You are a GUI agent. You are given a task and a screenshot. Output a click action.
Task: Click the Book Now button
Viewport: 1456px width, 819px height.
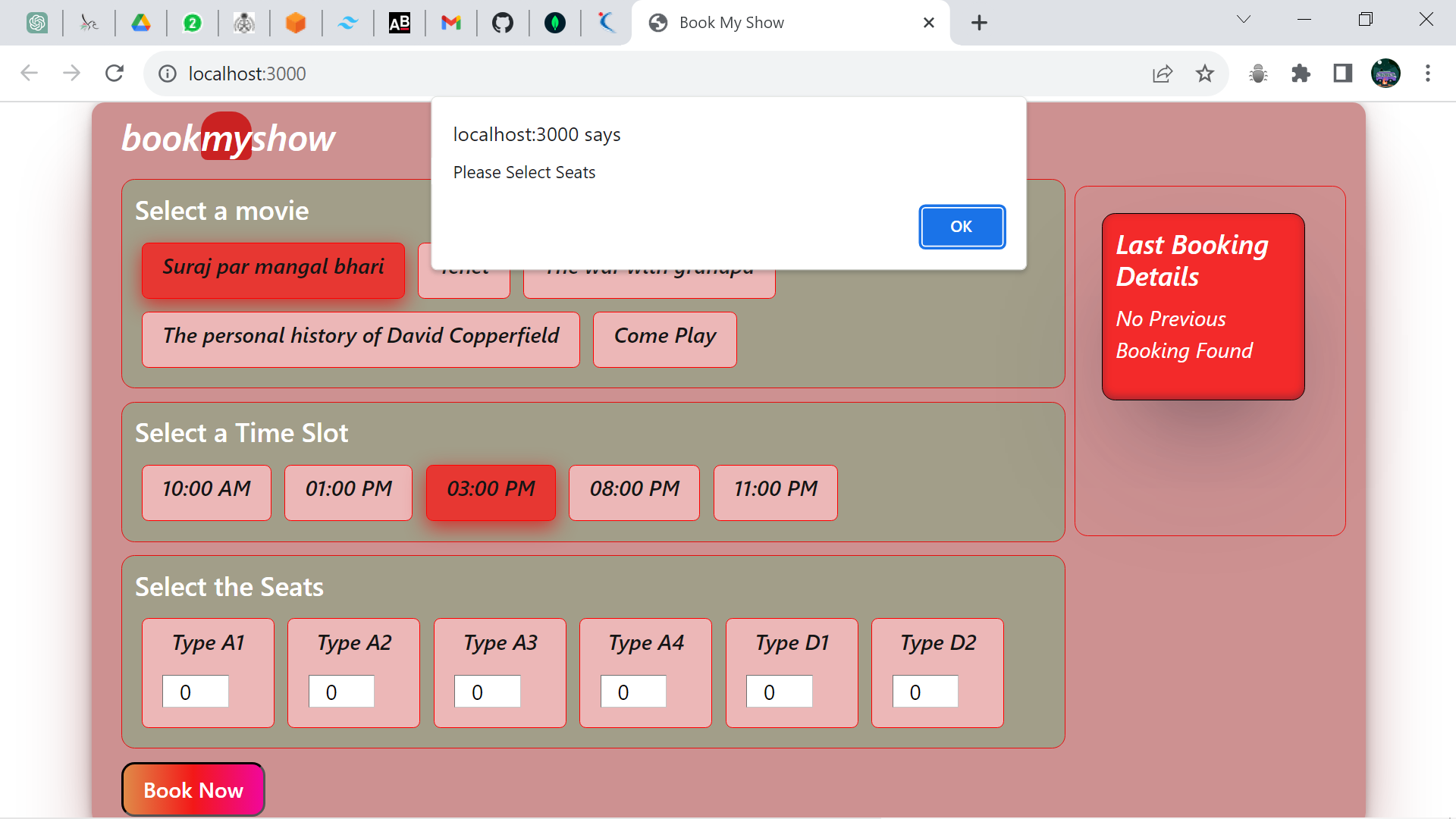[x=193, y=789]
